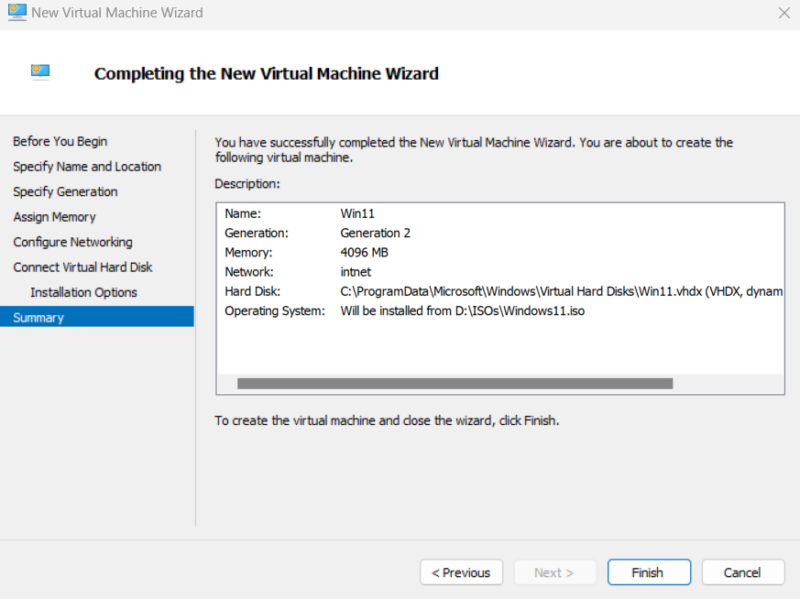
Task: Click the Win11.vhdx hard disk path
Action: (561, 291)
